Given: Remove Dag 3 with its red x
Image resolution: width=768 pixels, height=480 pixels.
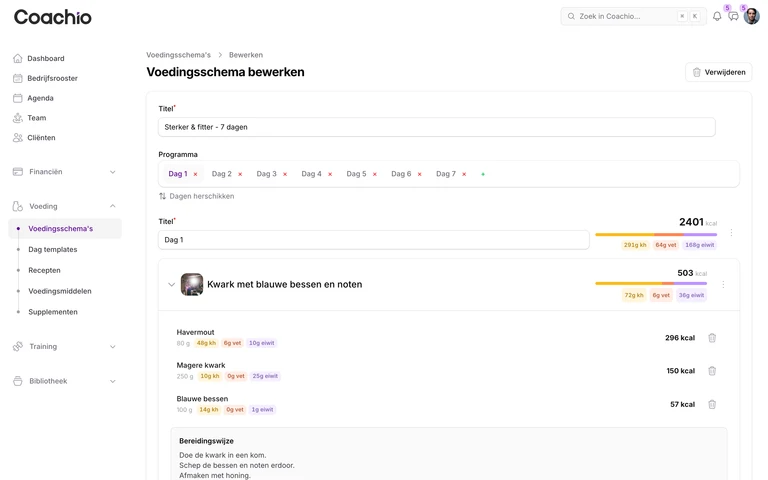Looking at the screenshot, I should pos(285,174).
